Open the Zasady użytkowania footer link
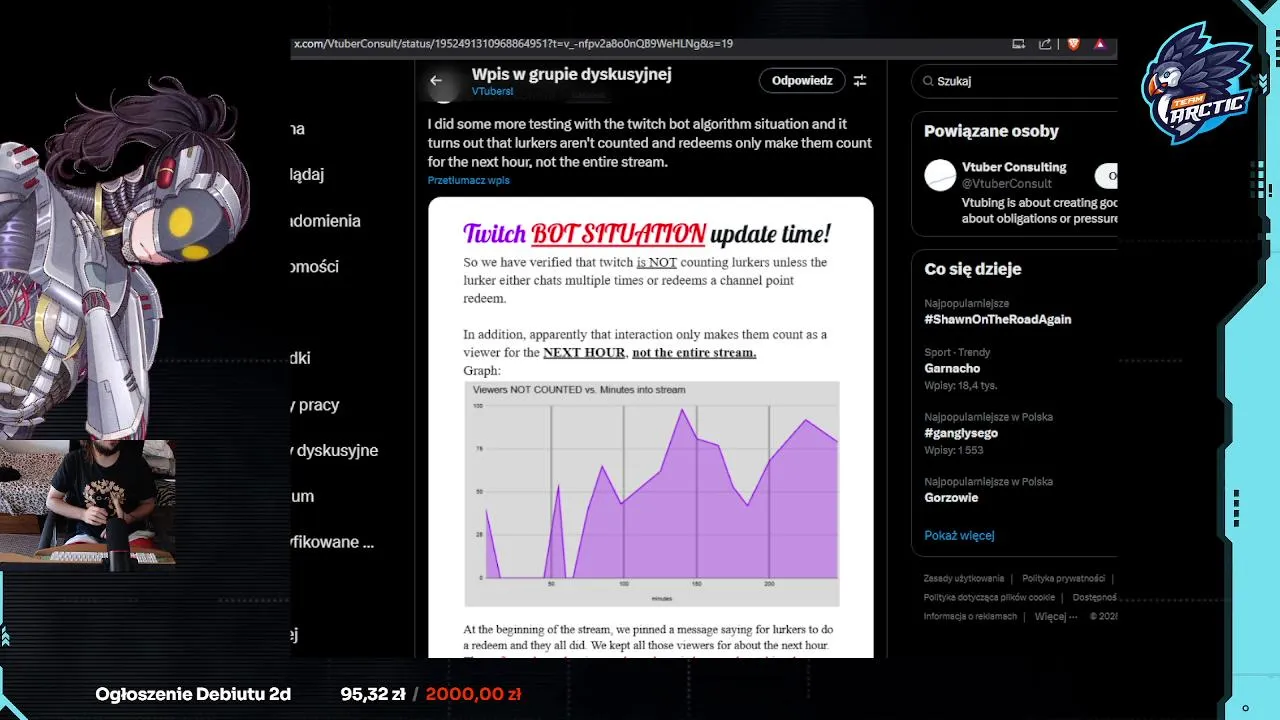Image resolution: width=1280 pixels, height=720 pixels. pos(964,578)
